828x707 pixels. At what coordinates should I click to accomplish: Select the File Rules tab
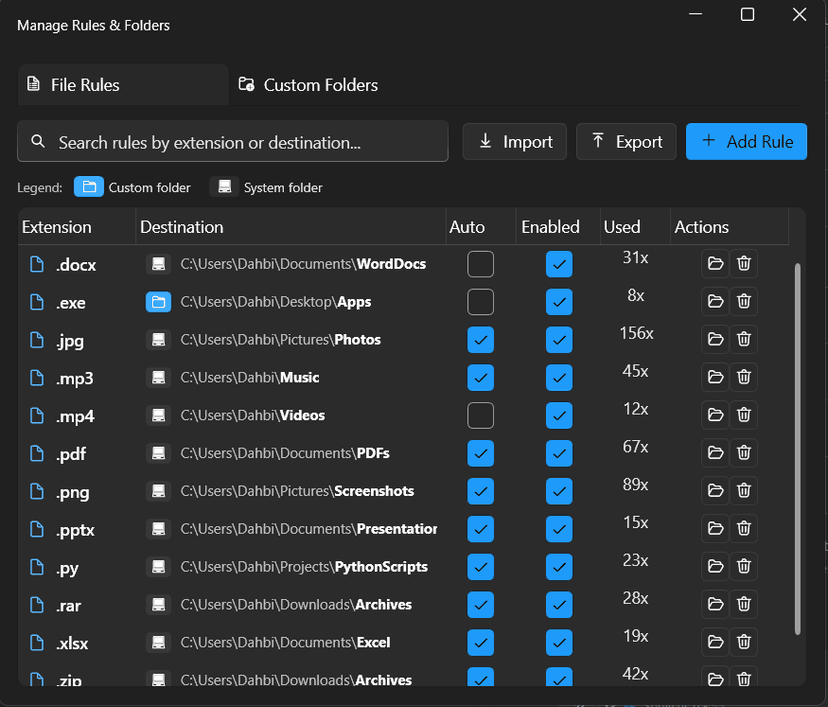[x=122, y=85]
